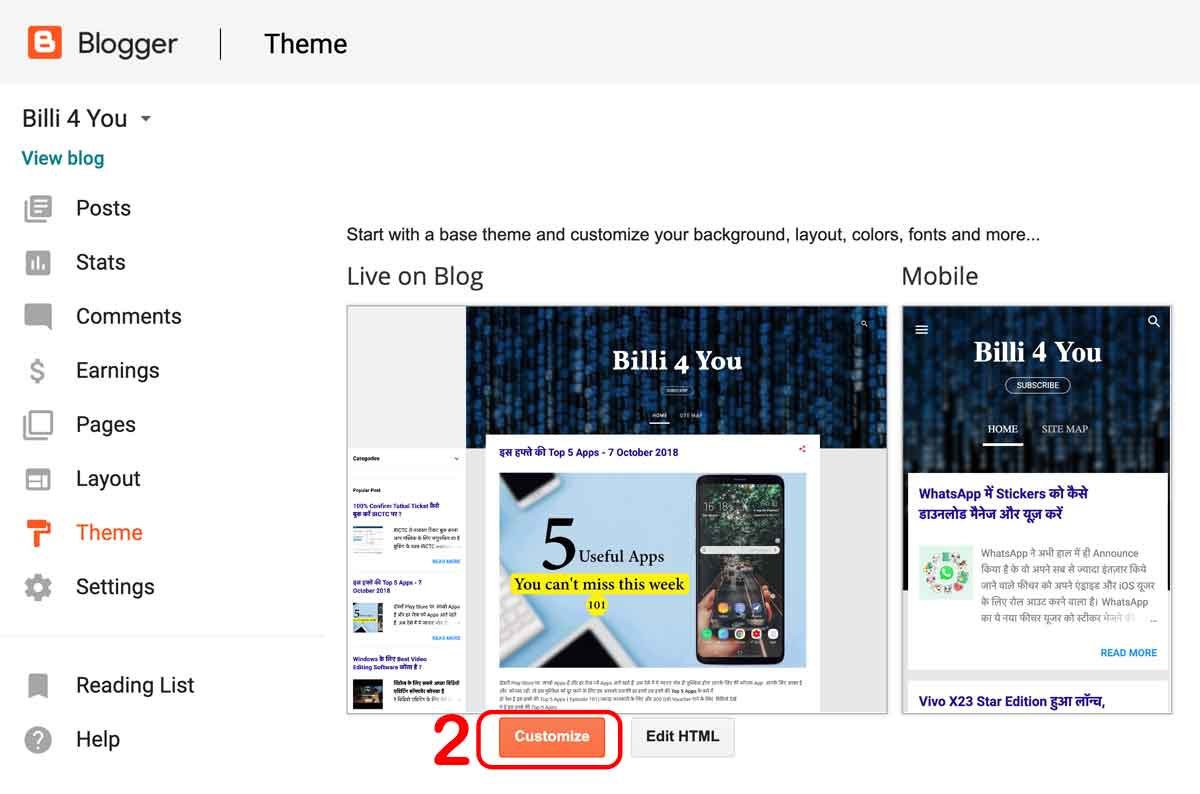Open Help menu item
Image resolution: width=1200 pixels, height=794 pixels.
pyautogui.click(x=98, y=740)
